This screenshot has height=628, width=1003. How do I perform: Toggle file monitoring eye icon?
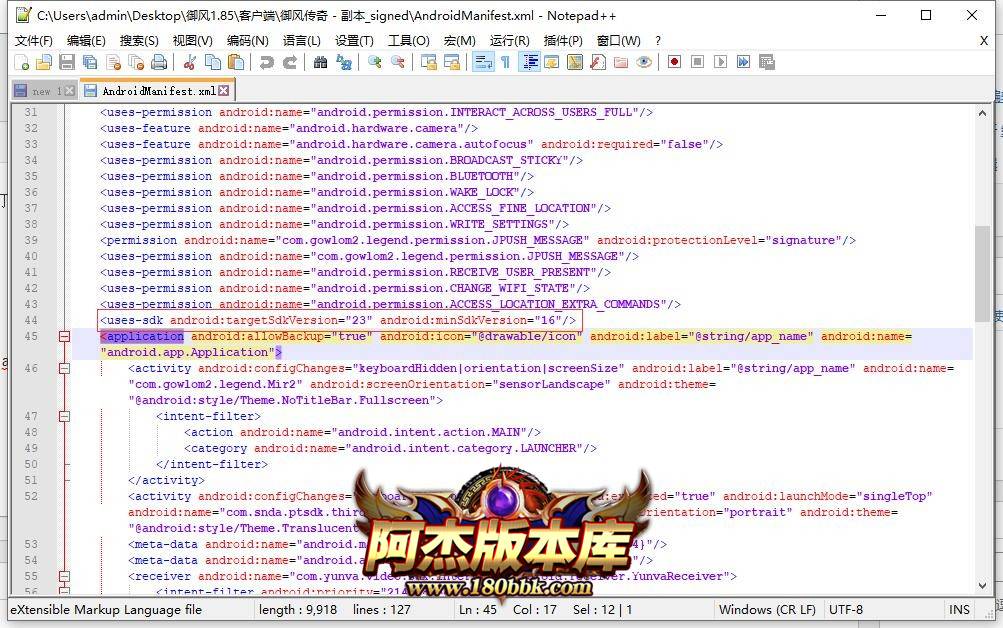(644, 62)
